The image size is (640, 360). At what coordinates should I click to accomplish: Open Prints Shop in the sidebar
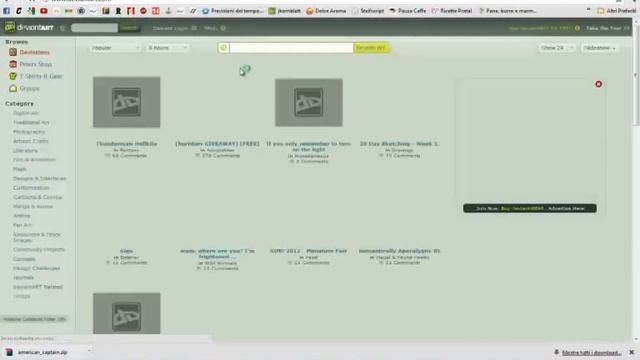pyautogui.click(x=31, y=64)
